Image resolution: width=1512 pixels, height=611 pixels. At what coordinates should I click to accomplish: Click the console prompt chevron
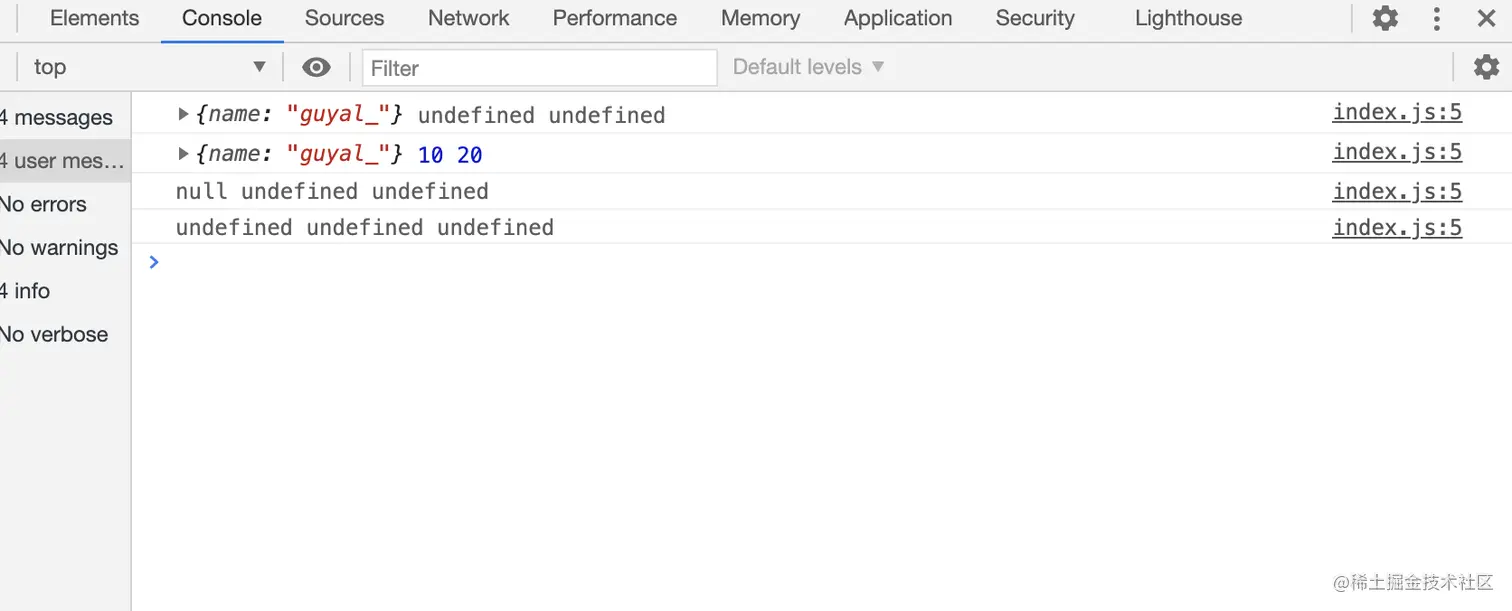[154, 262]
